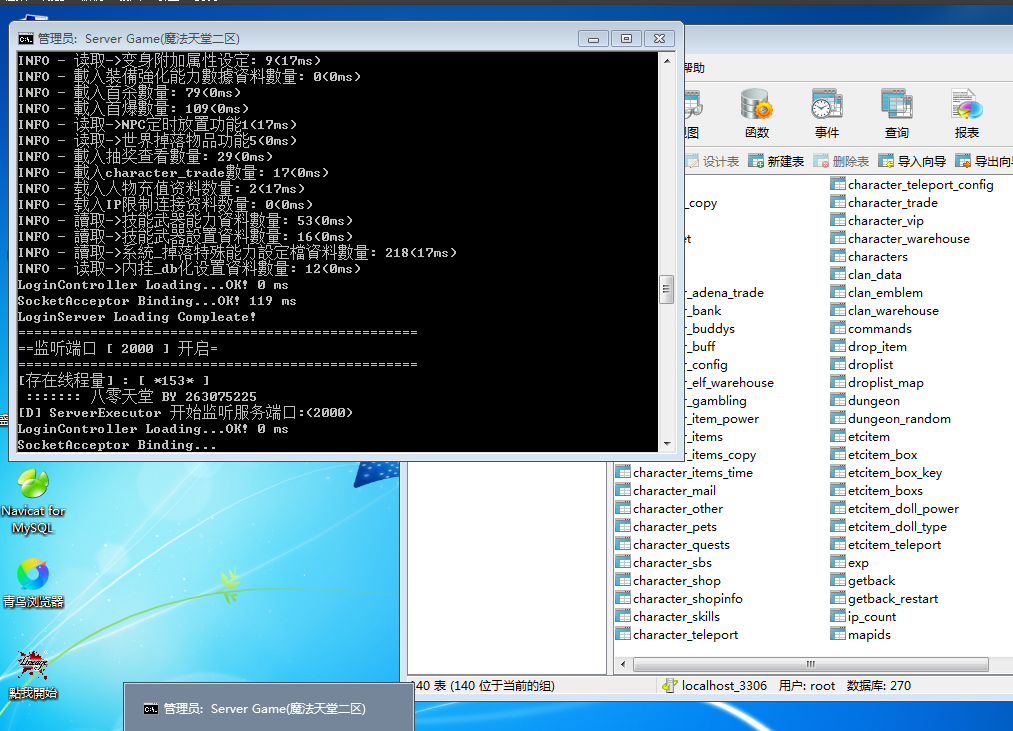Select the _item_power table entry
Viewport: 1013px width, 731px height.
click(x=722, y=419)
